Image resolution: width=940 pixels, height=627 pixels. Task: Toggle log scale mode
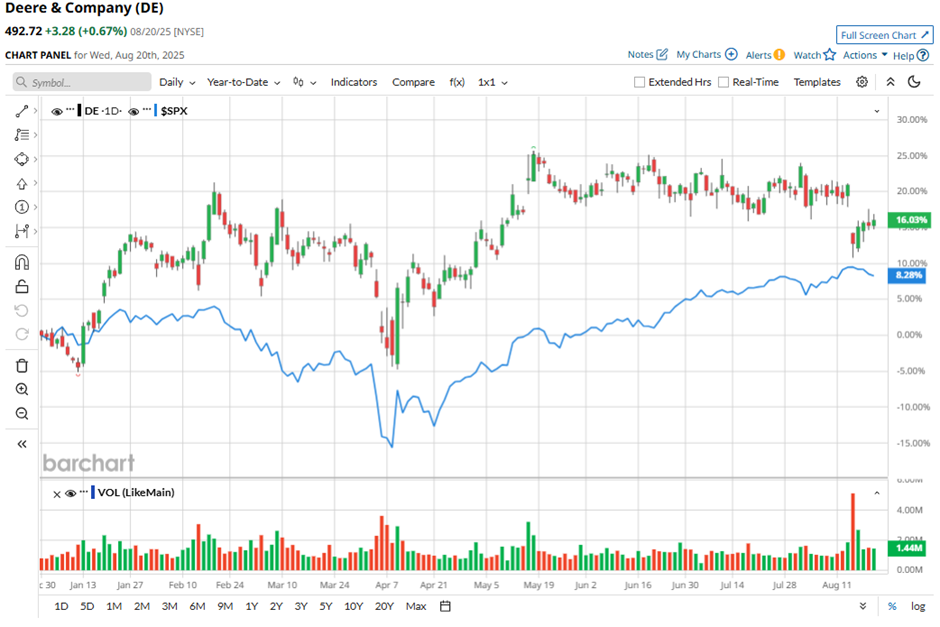918,606
